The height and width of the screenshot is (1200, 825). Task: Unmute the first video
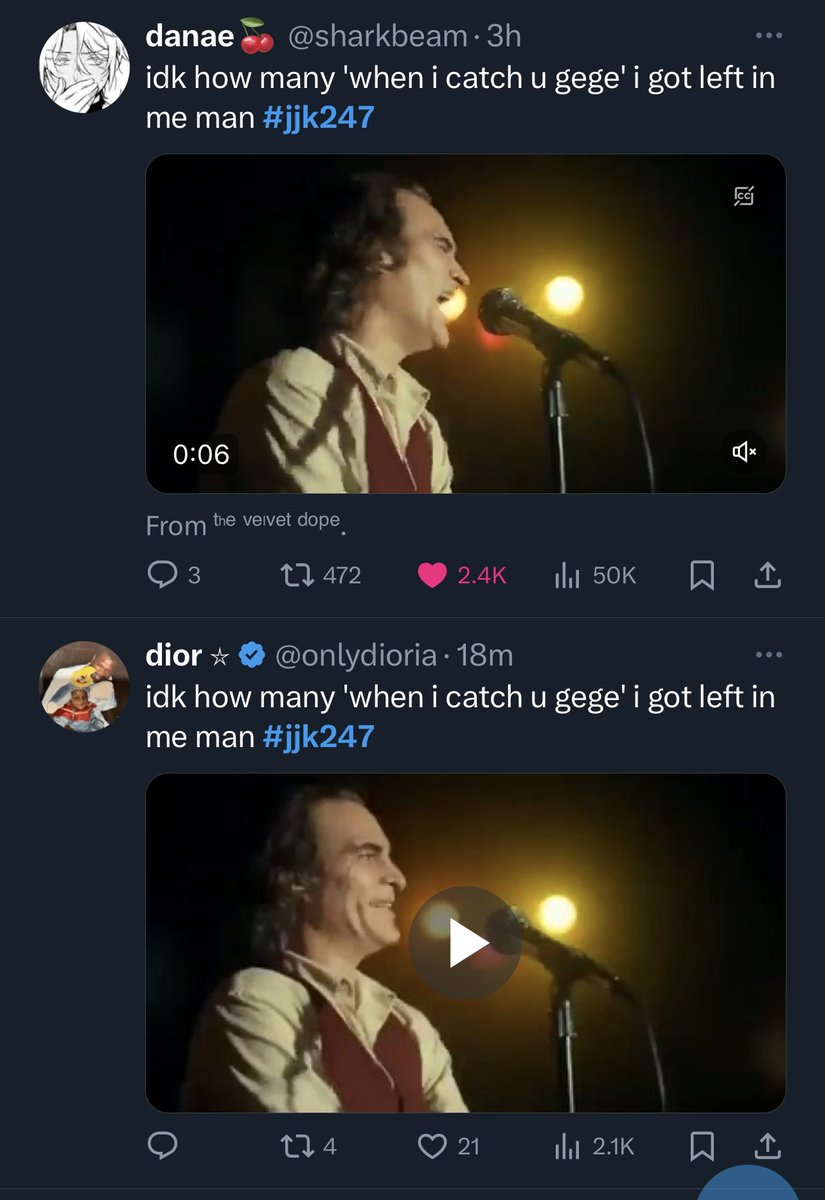tap(745, 453)
